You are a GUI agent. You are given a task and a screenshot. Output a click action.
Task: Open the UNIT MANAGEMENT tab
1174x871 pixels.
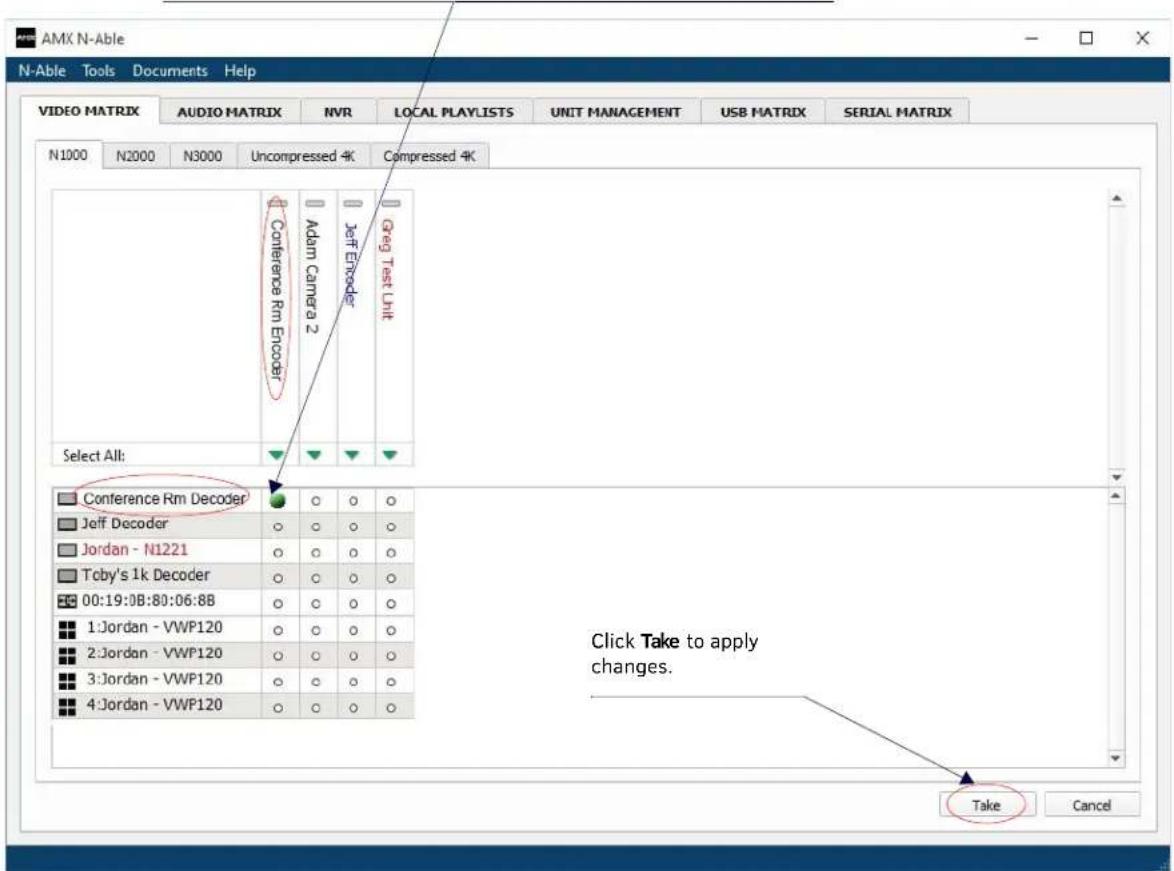point(615,112)
